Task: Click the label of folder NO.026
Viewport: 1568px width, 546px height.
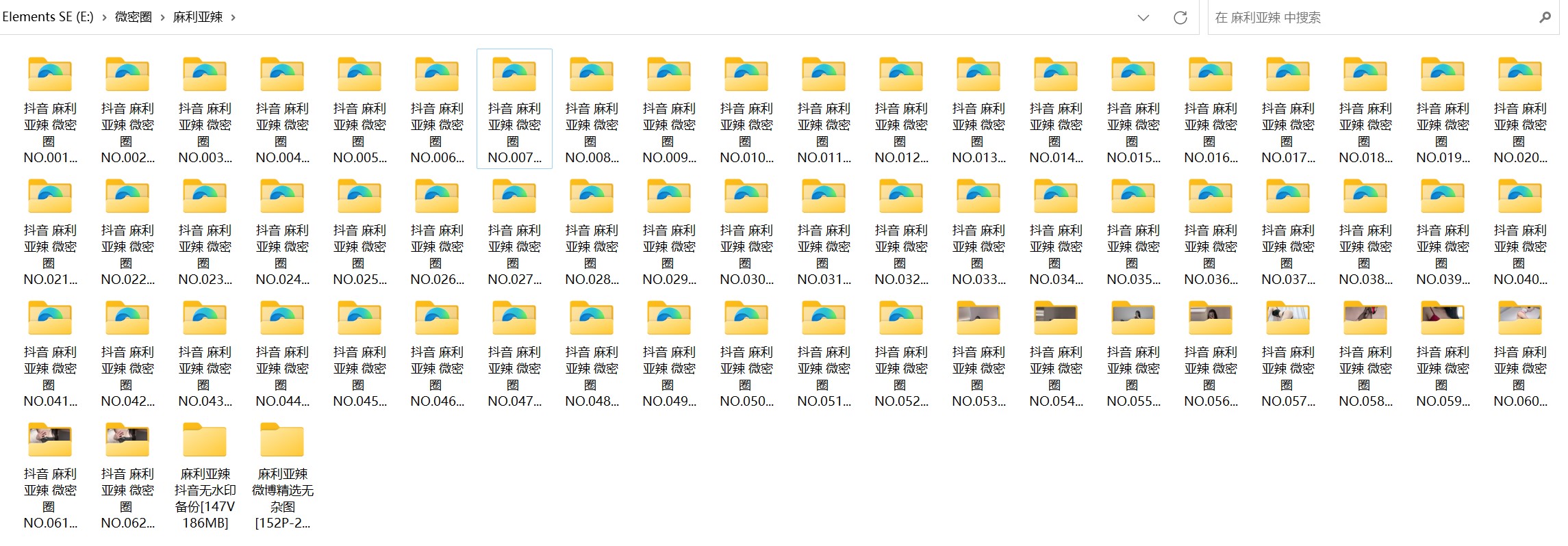Action: 437,255
